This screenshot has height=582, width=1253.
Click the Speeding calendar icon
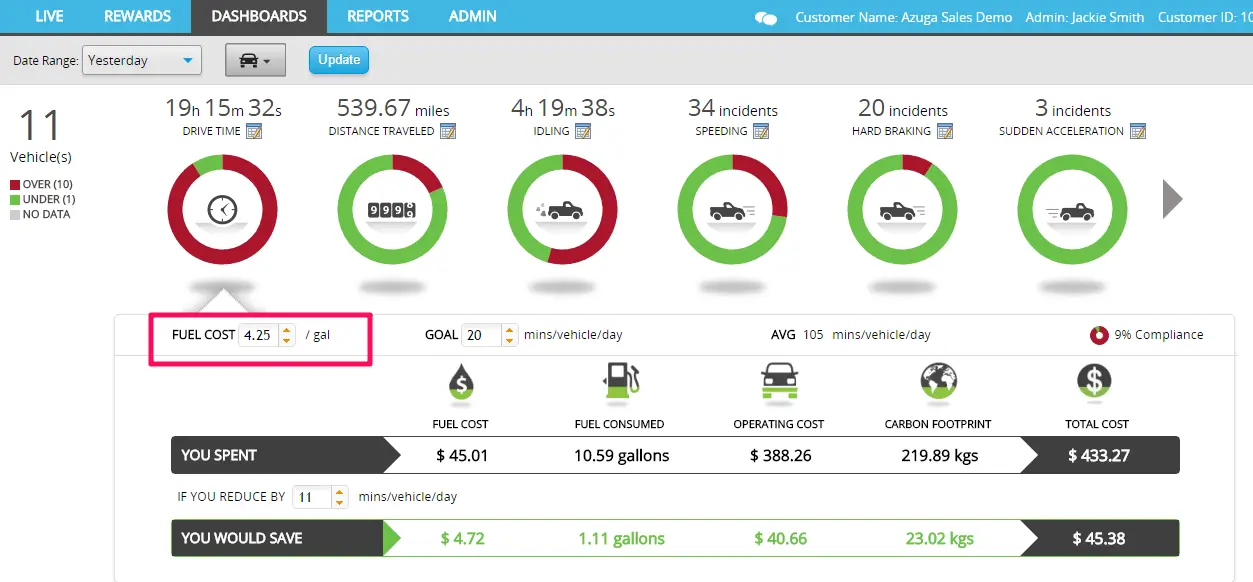(761, 131)
